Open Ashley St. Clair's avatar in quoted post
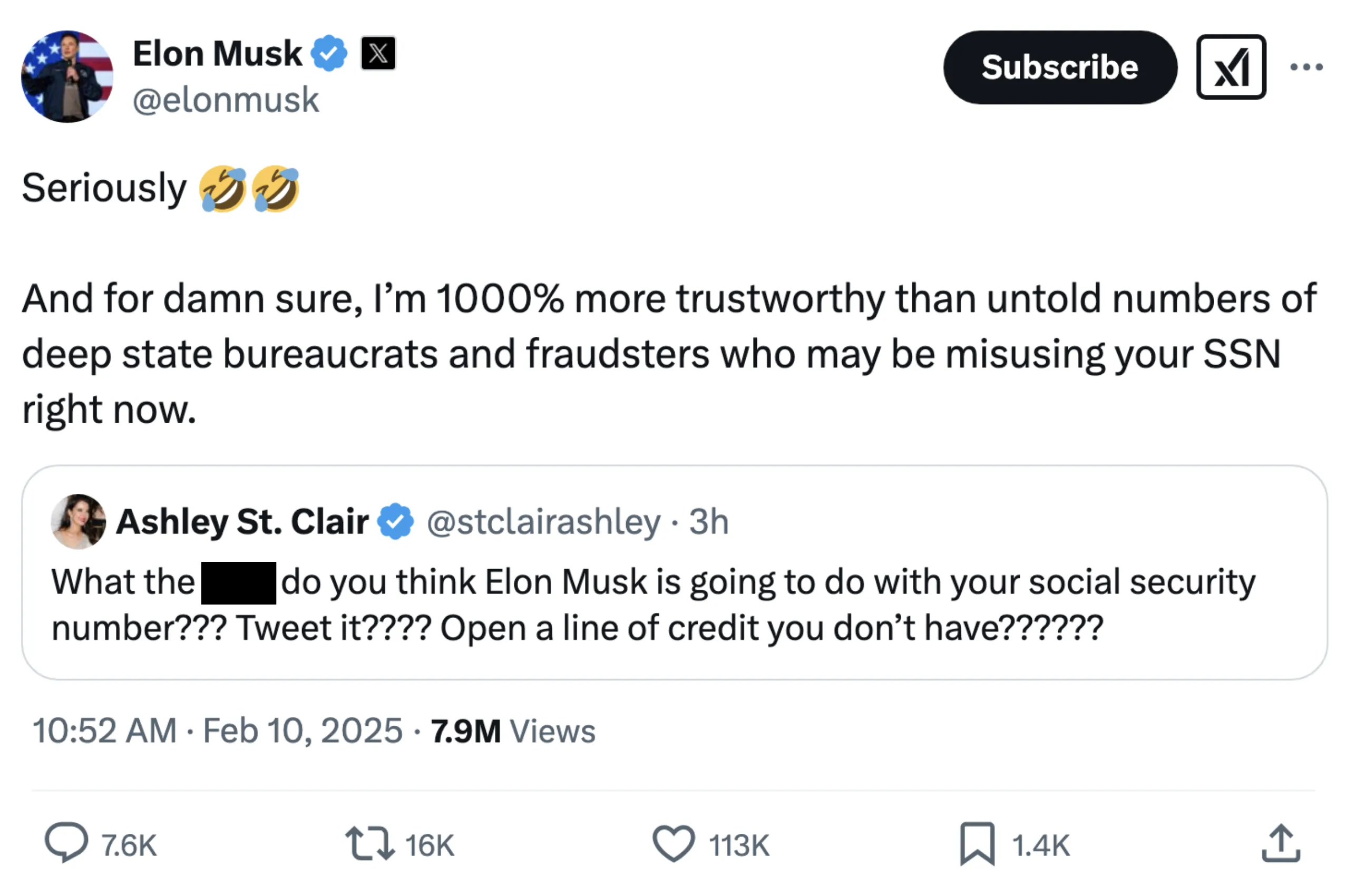The height and width of the screenshot is (896, 1346). 79,521
